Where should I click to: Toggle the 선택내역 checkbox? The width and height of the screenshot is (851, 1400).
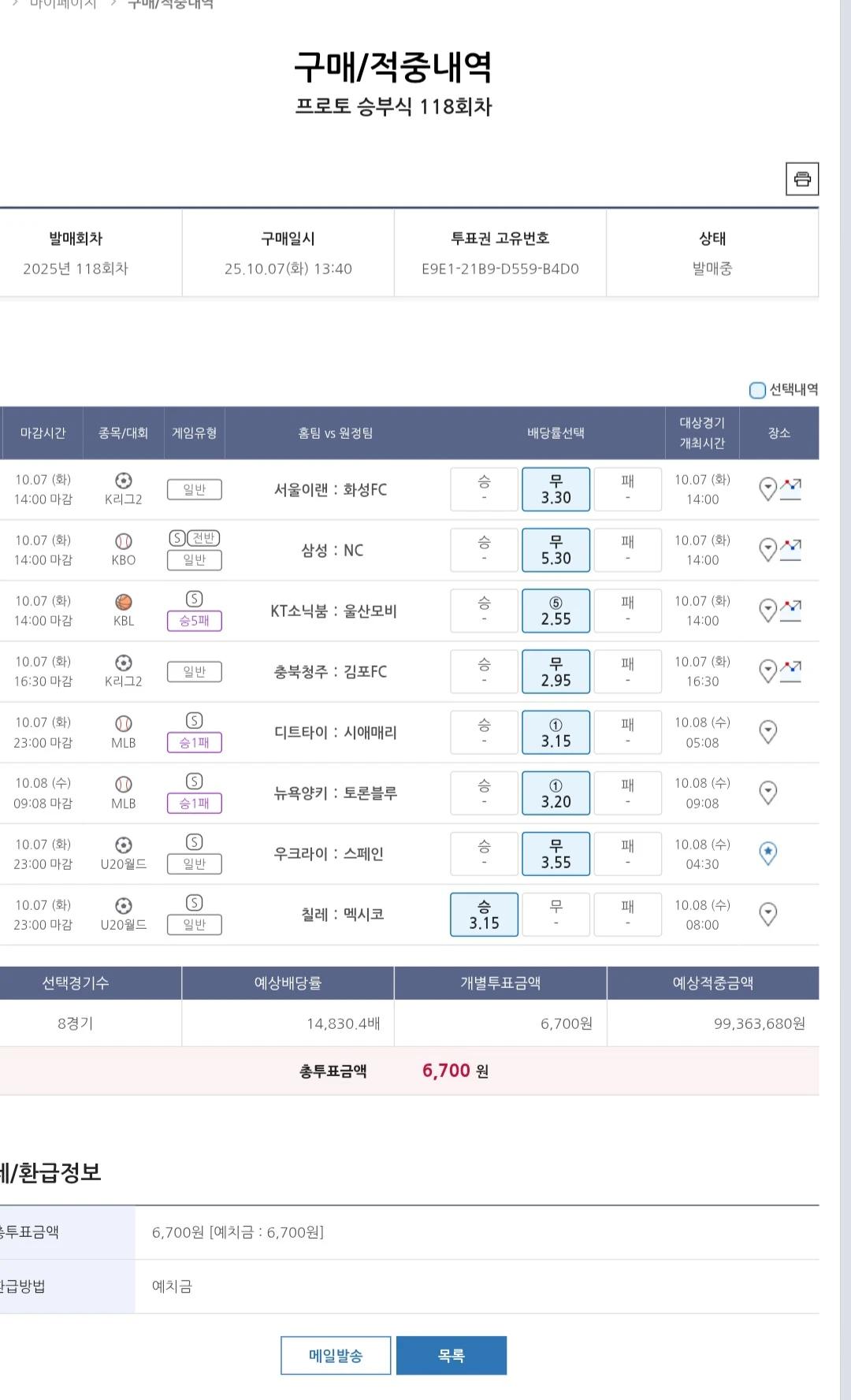click(x=757, y=390)
